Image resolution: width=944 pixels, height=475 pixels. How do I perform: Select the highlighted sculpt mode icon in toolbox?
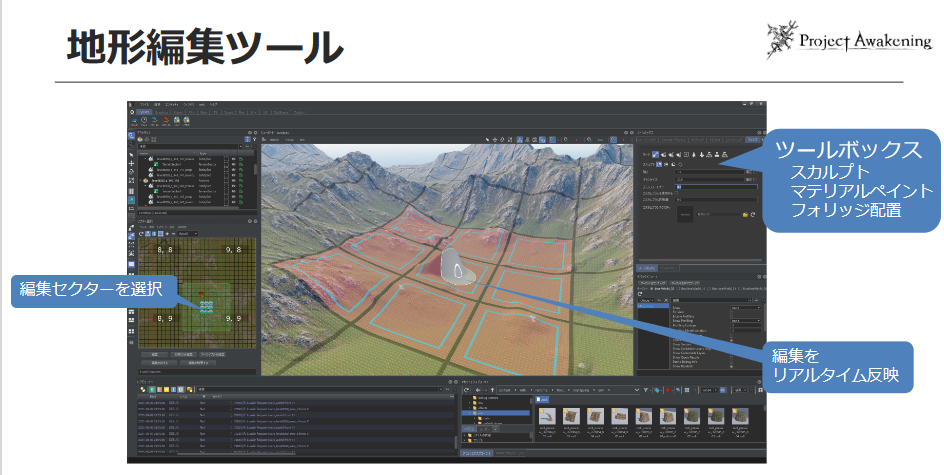[x=655, y=155]
